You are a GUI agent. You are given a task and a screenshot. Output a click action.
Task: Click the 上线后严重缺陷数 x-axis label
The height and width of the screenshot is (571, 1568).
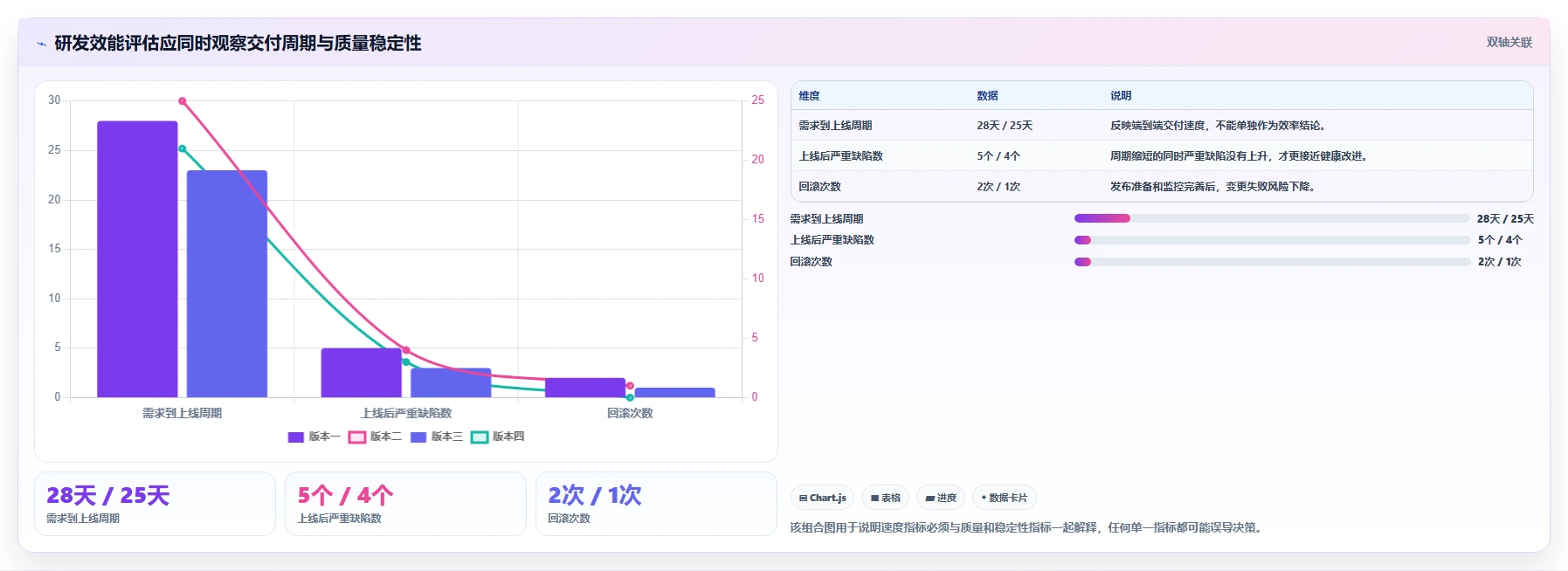pyautogui.click(x=406, y=413)
